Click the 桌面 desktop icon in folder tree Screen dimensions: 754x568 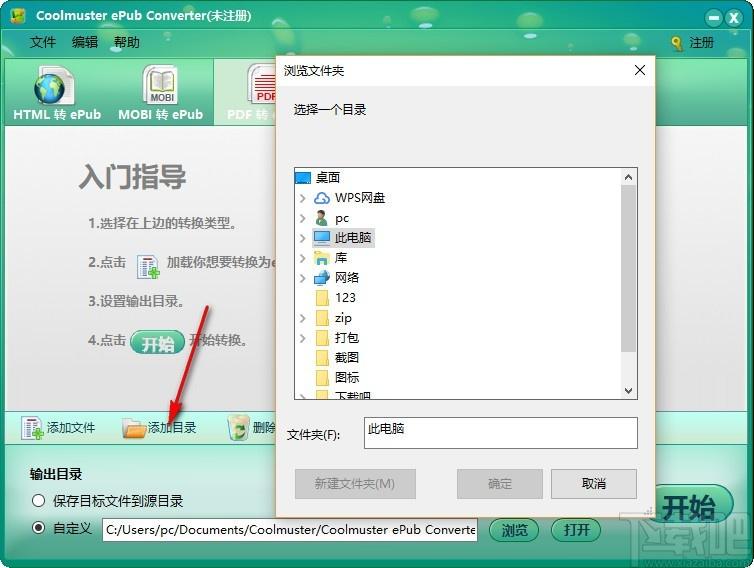point(303,178)
